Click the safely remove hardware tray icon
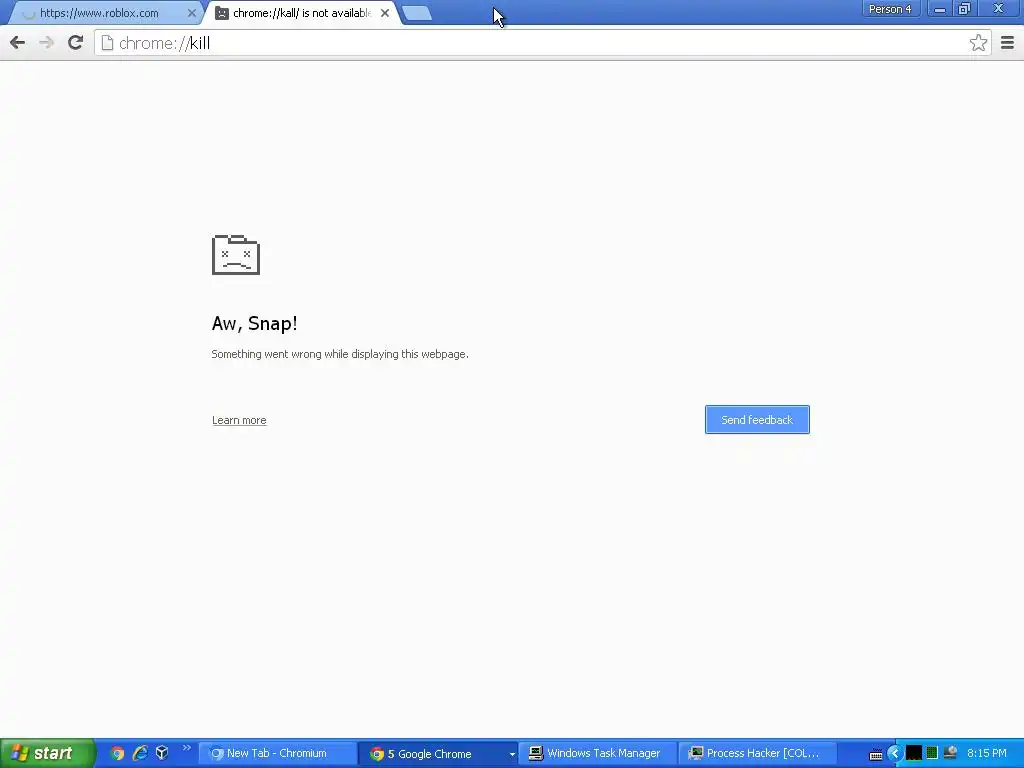The width and height of the screenshot is (1024, 768). (x=951, y=753)
